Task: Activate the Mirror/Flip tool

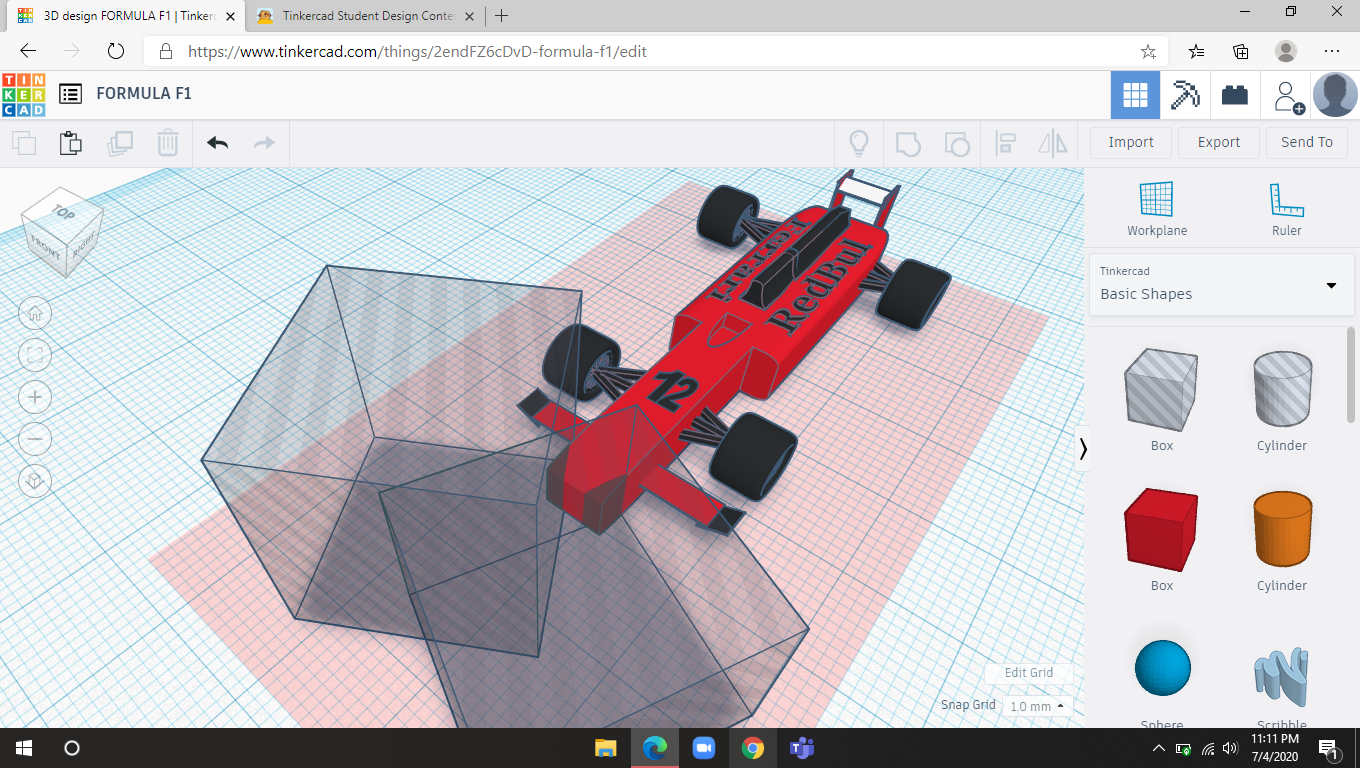Action: tap(1052, 143)
